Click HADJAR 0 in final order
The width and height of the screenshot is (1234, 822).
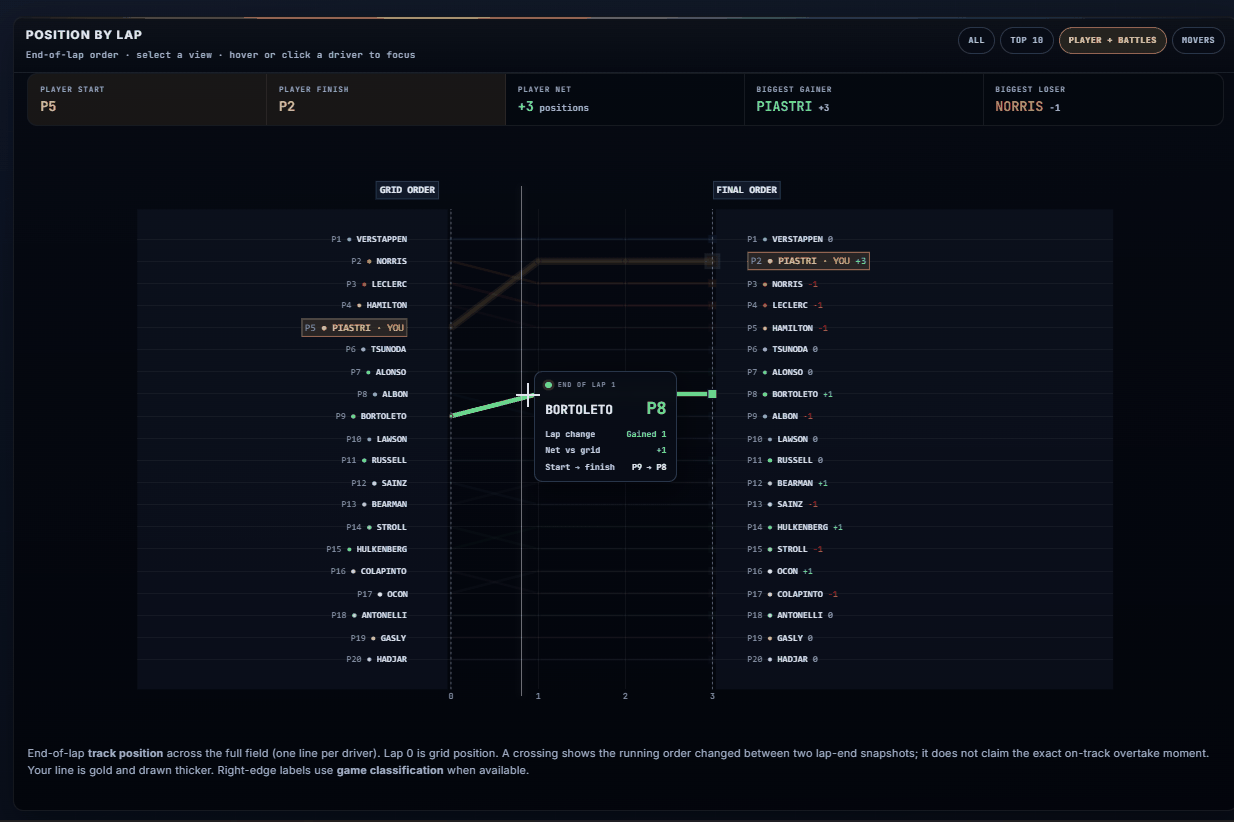pos(783,659)
